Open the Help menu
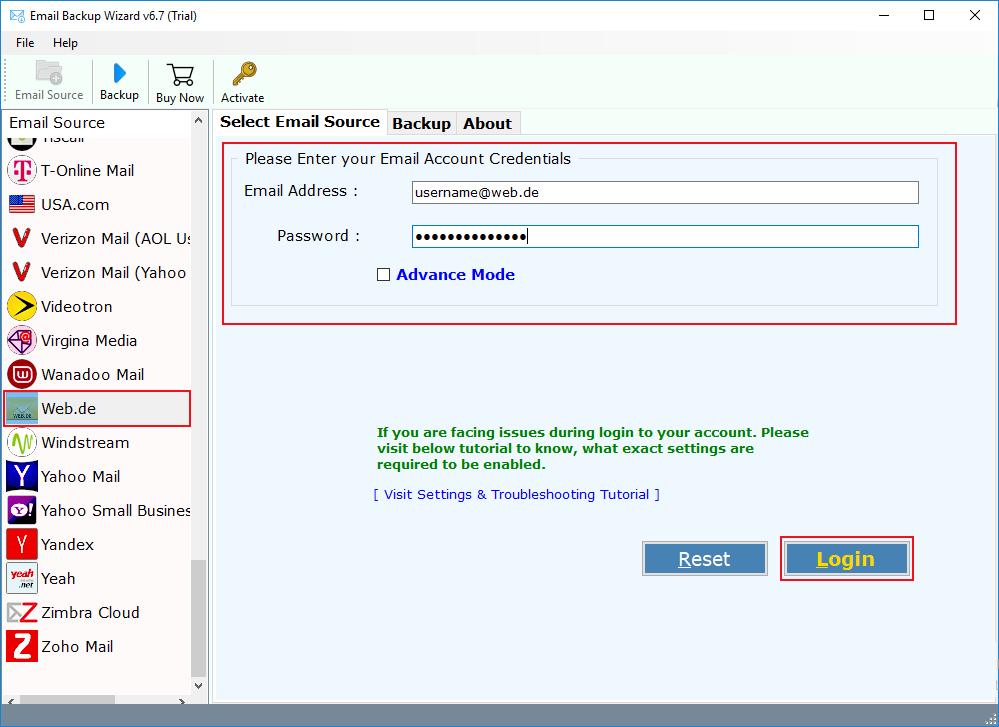 [65, 43]
